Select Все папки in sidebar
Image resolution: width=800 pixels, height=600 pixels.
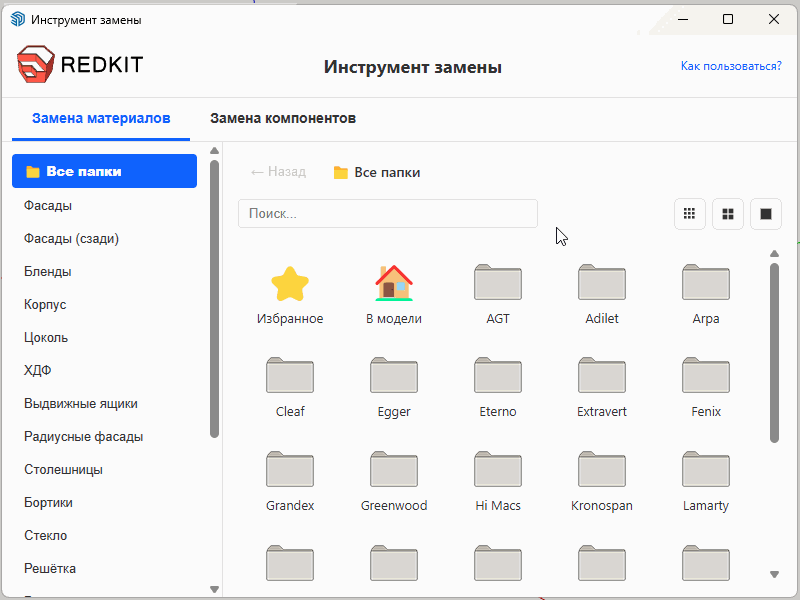105,171
